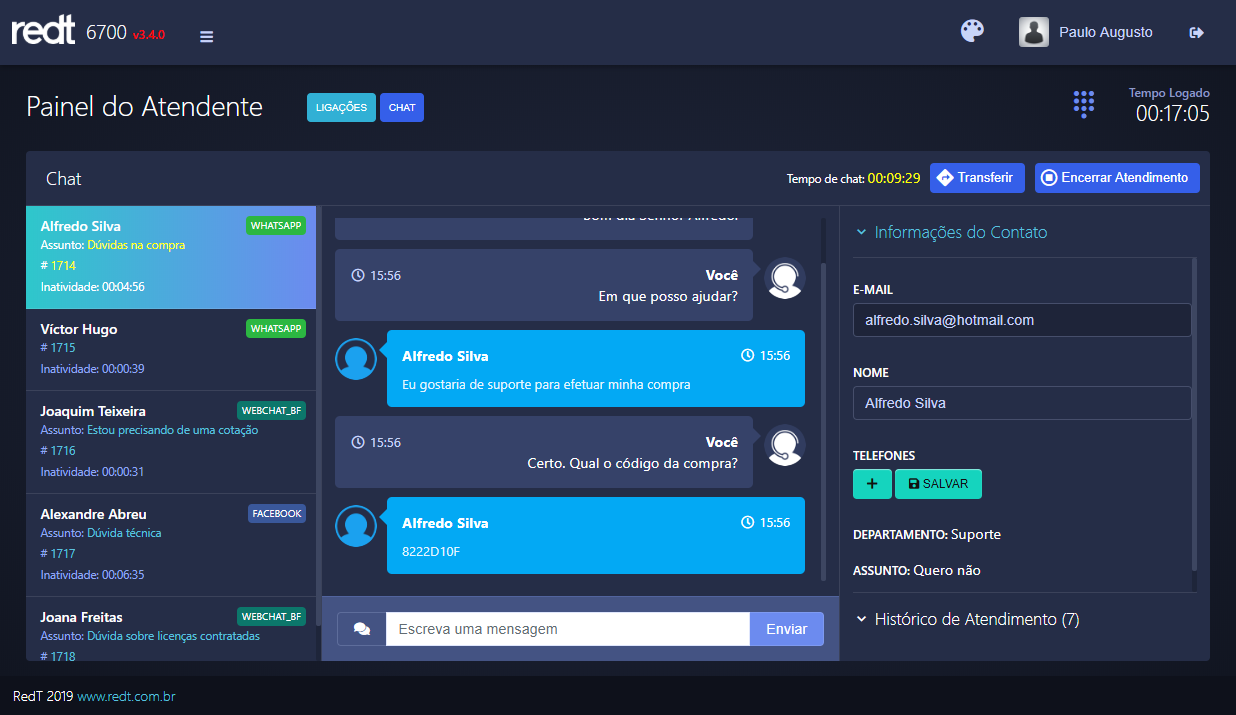
Task: Select the Víctor Hugo conversation
Action: pyautogui.click(x=170, y=347)
